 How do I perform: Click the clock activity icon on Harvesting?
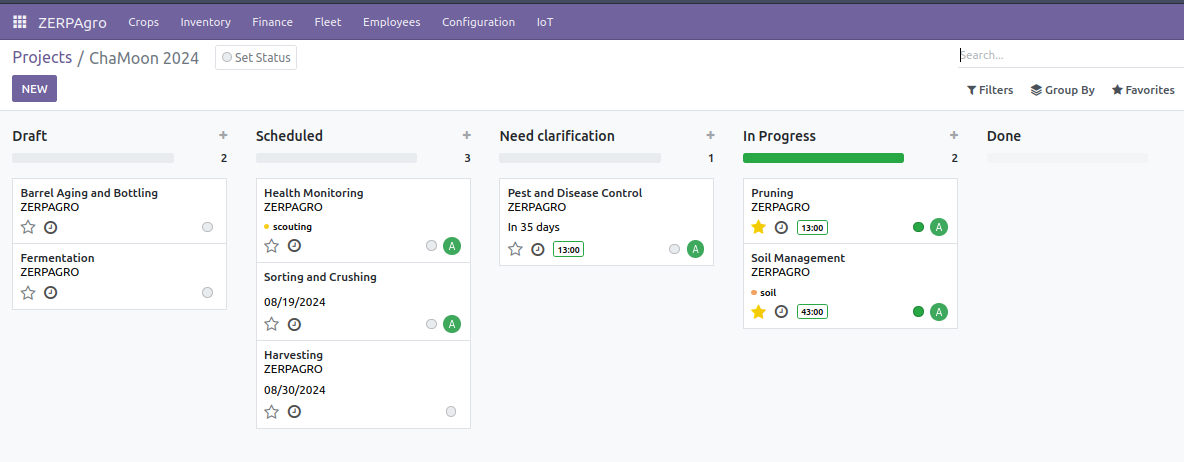[294, 411]
